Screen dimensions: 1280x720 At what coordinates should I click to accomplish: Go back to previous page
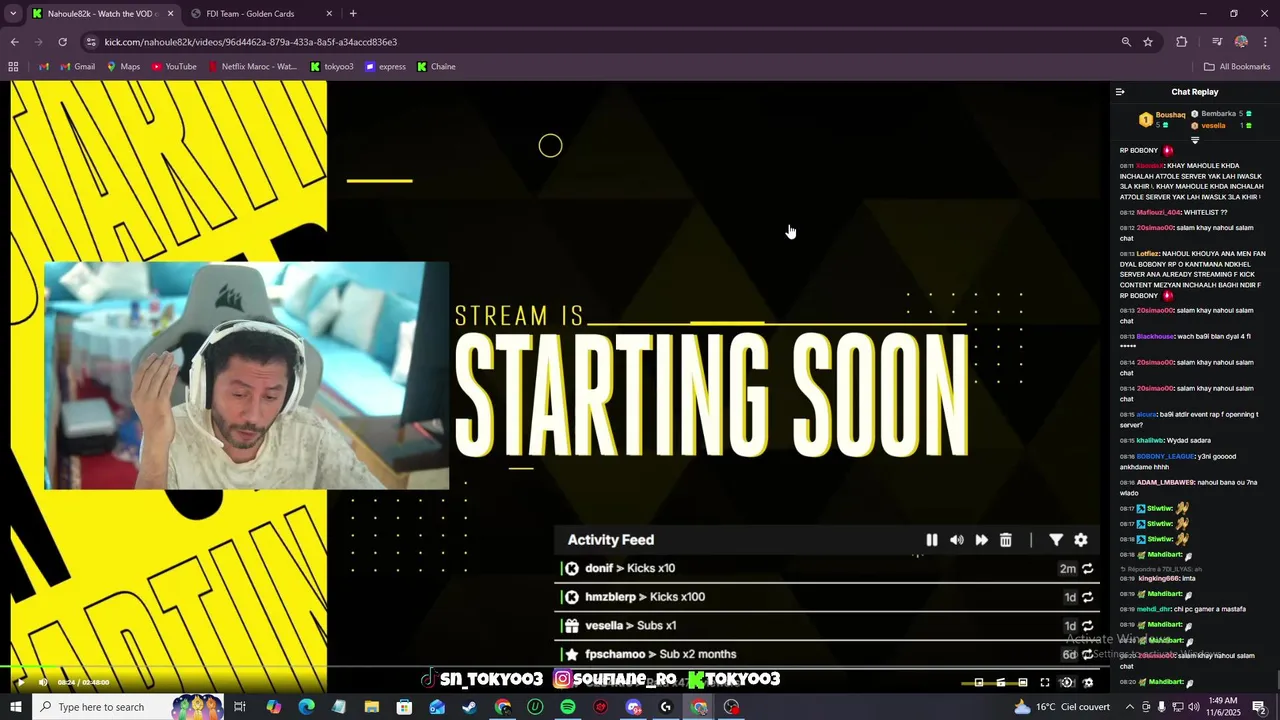pos(14,42)
